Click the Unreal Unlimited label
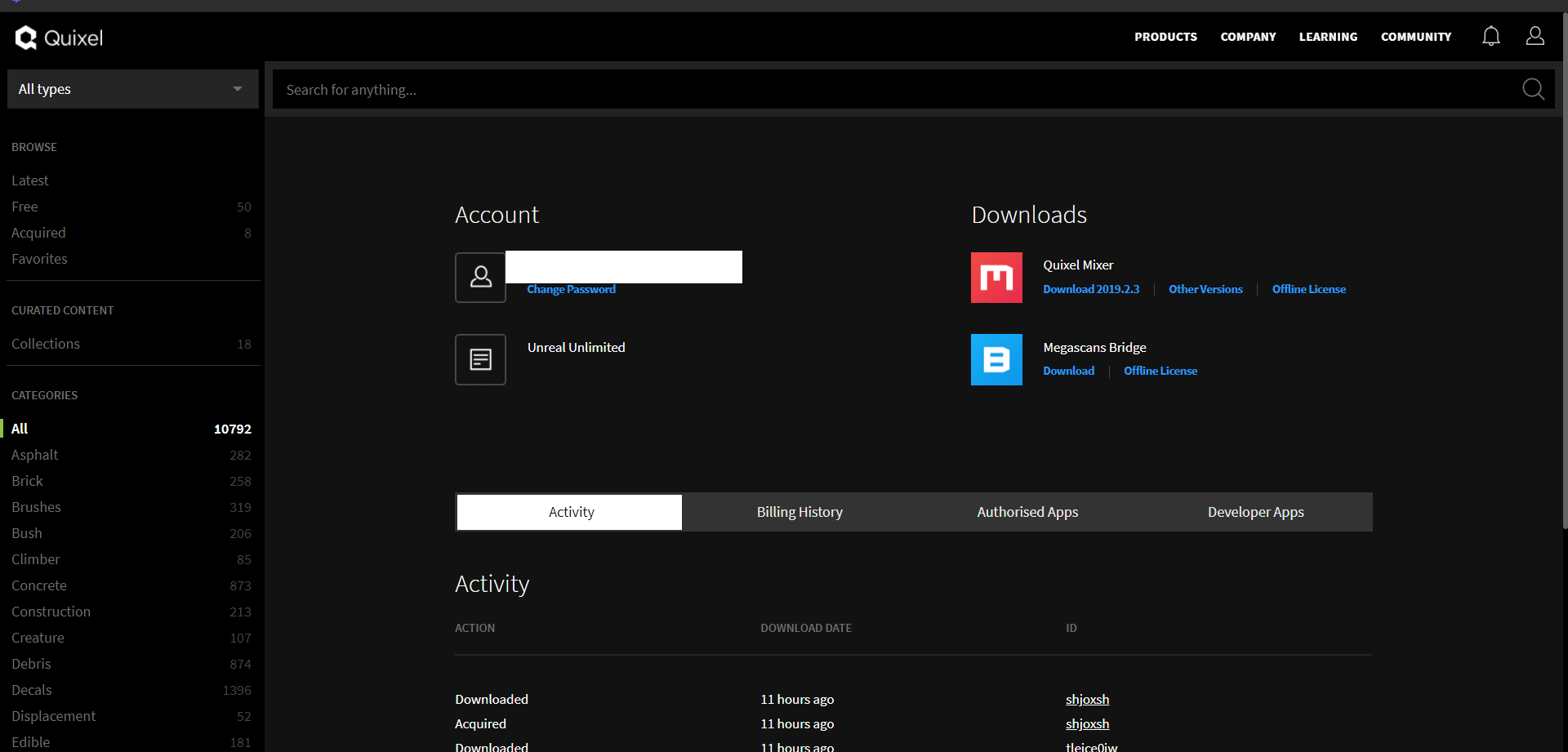Image resolution: width=1568 pixels, height=752 pixels. tap(576, 347)
